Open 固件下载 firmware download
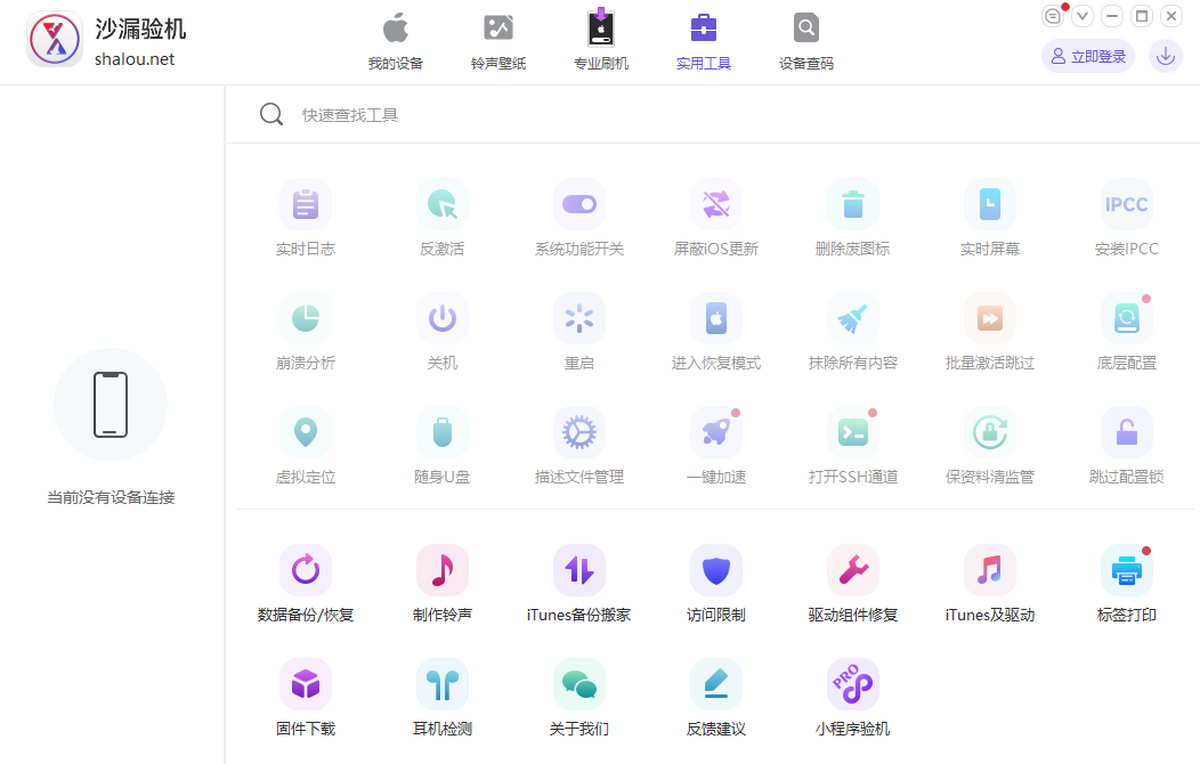The height and width of the screenshot is (764, 1200). [305, 685]
